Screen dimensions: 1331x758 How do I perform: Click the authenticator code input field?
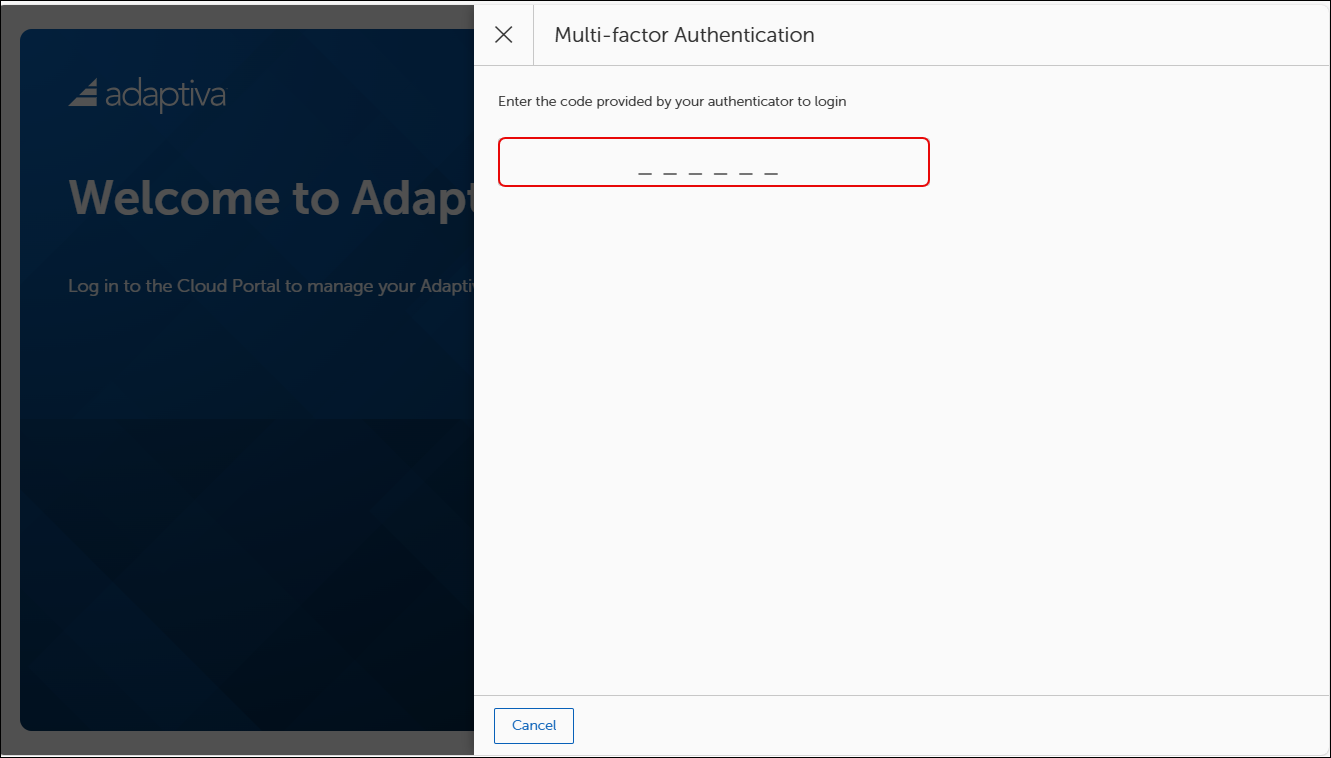point(714,162)
